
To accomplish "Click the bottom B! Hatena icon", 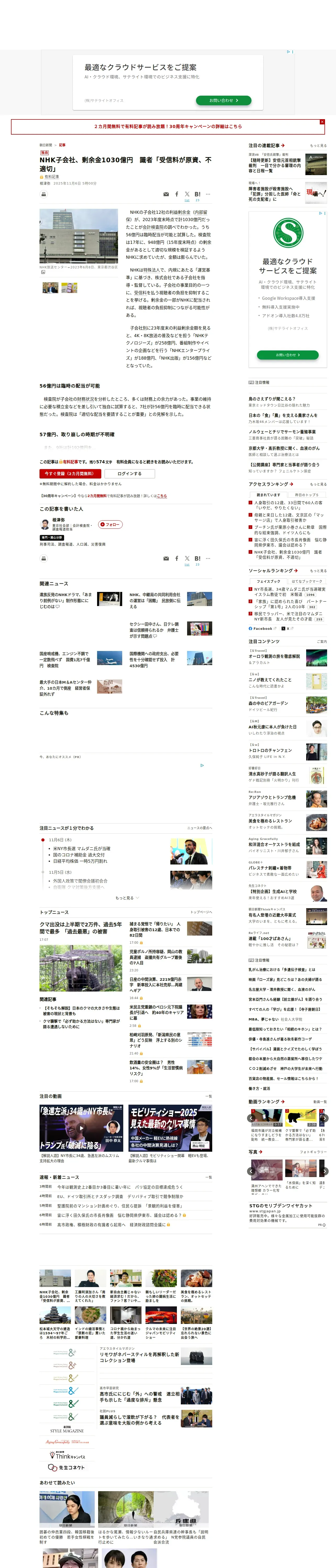I will click(x=198, y=558).
